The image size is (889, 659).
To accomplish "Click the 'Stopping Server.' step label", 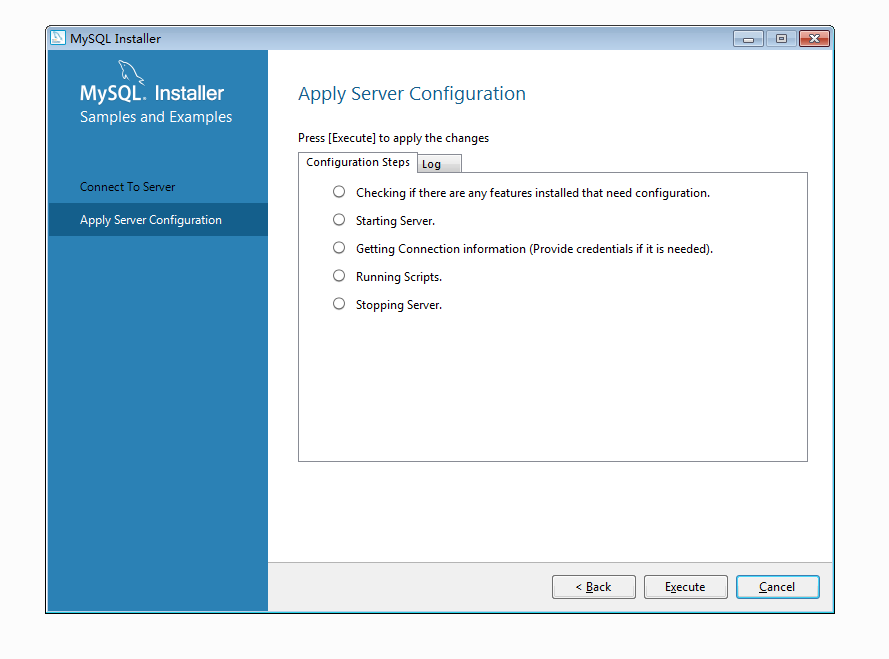I will pyautogui.click(x=399, y=305).
